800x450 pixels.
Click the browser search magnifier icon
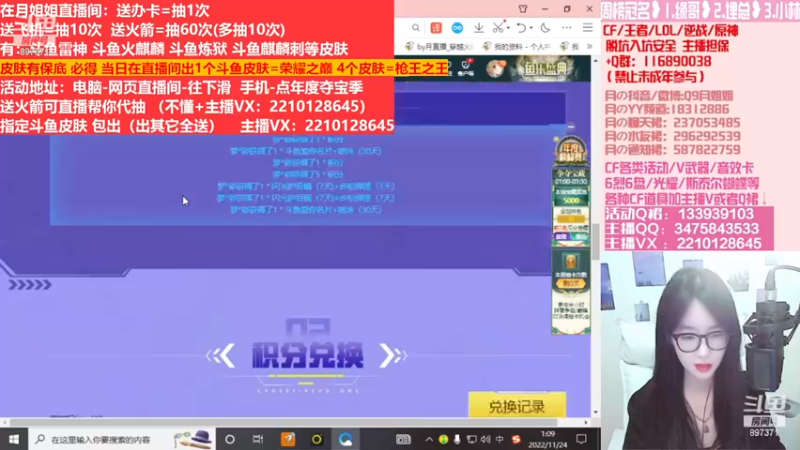pos(416,28)
